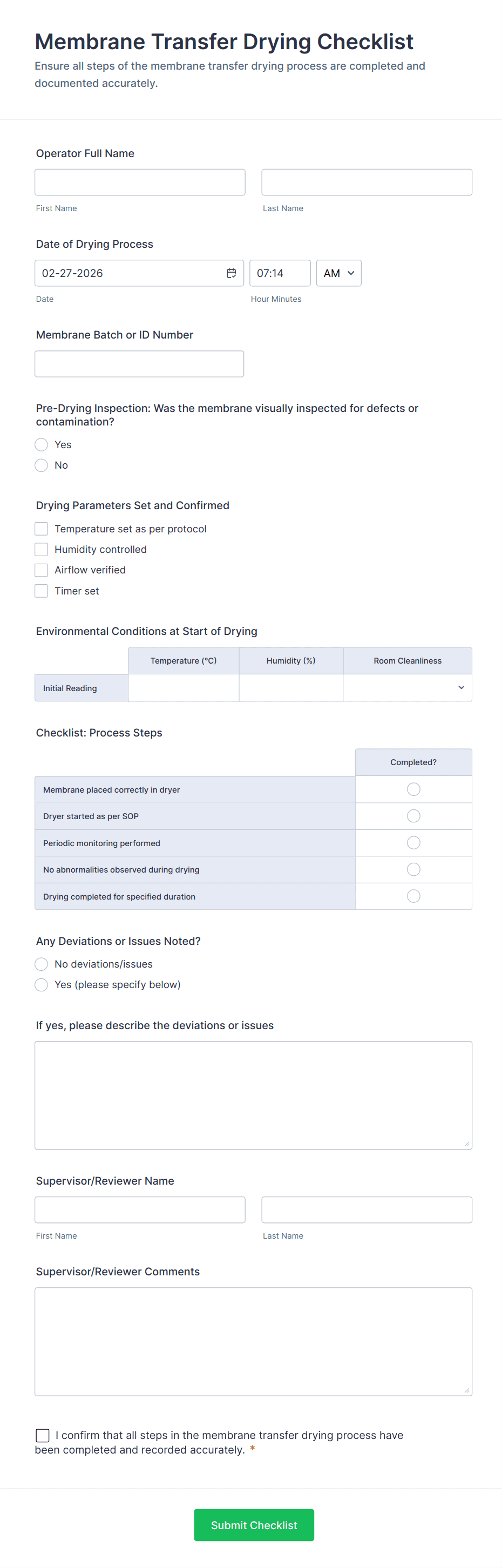Select Yes (please specify below) option
This screenshot has width=502, height=1568.
click(x=42, y=985)
